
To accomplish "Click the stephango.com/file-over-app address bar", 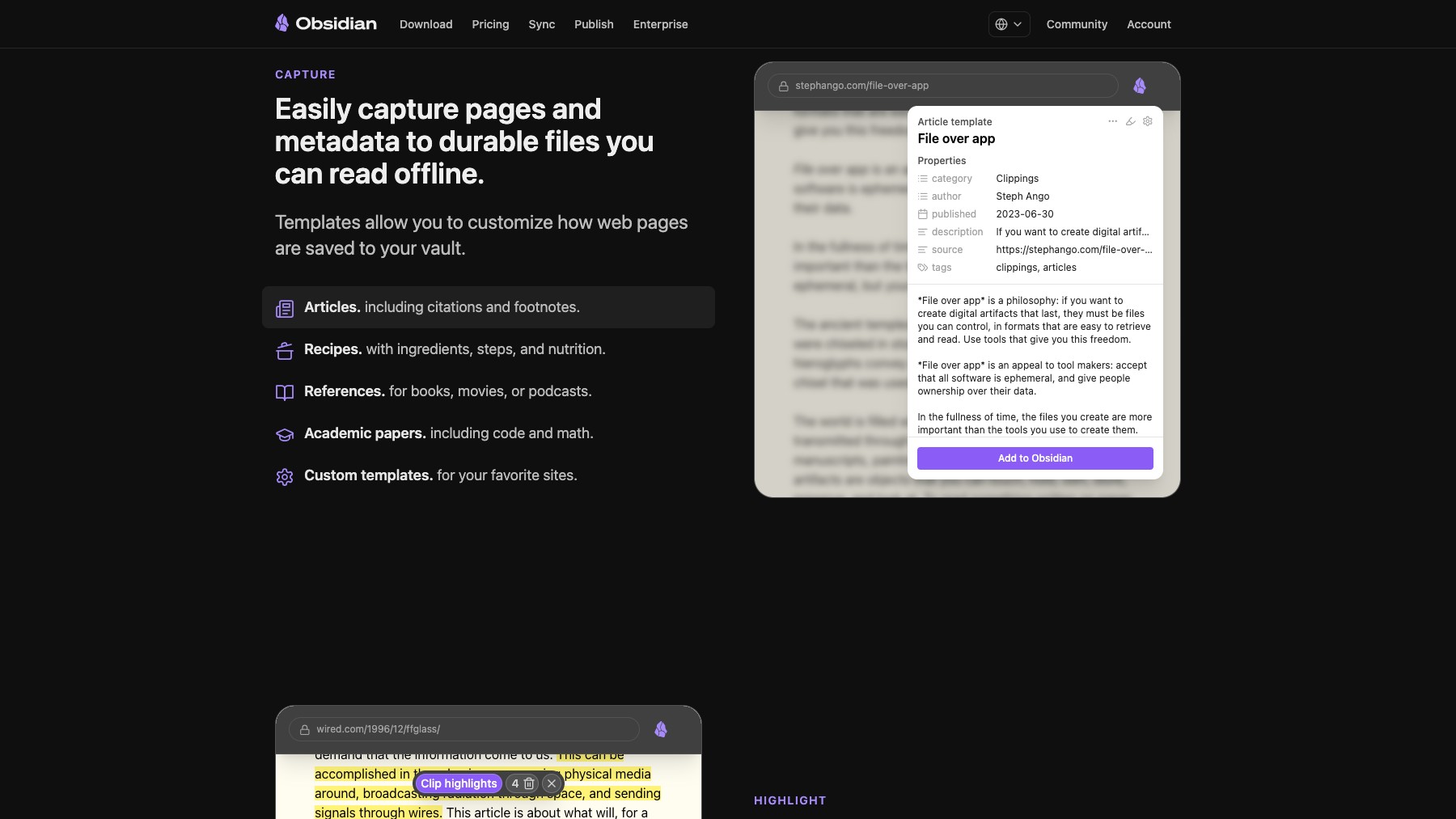I will coord(943,86).
